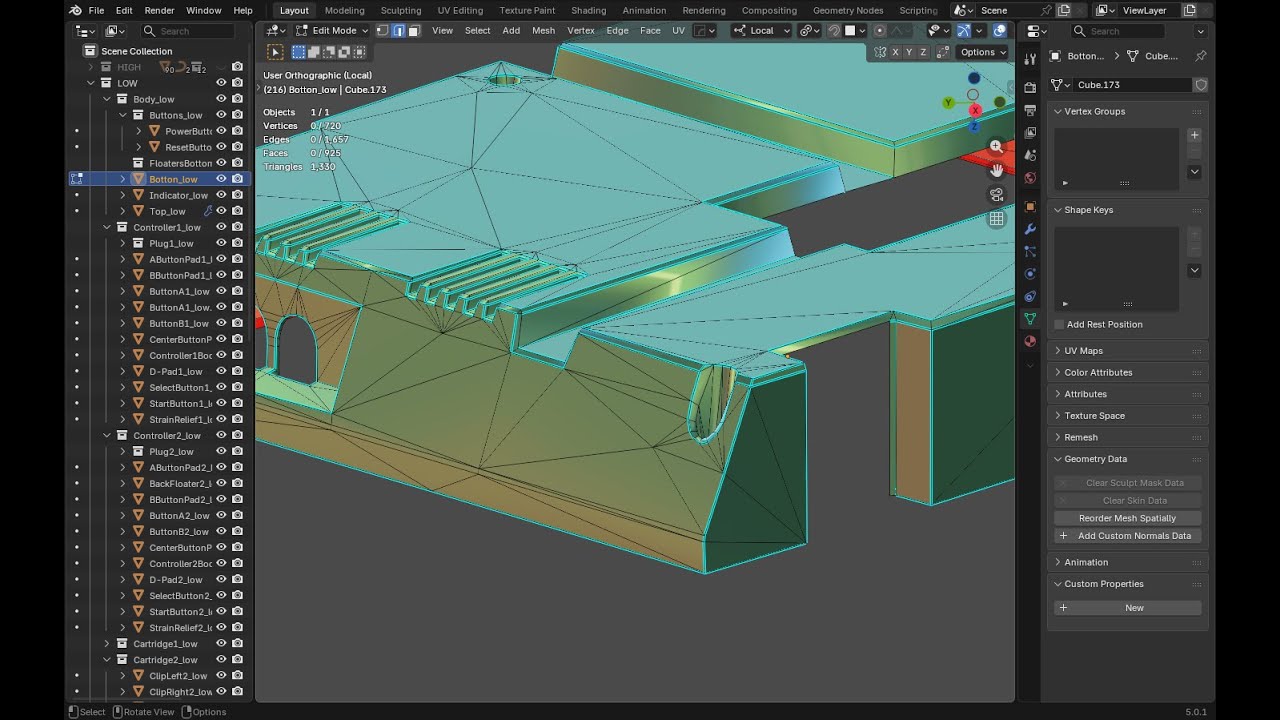
Task: Click New under Custom Properties
Action: pos(1127,608)
